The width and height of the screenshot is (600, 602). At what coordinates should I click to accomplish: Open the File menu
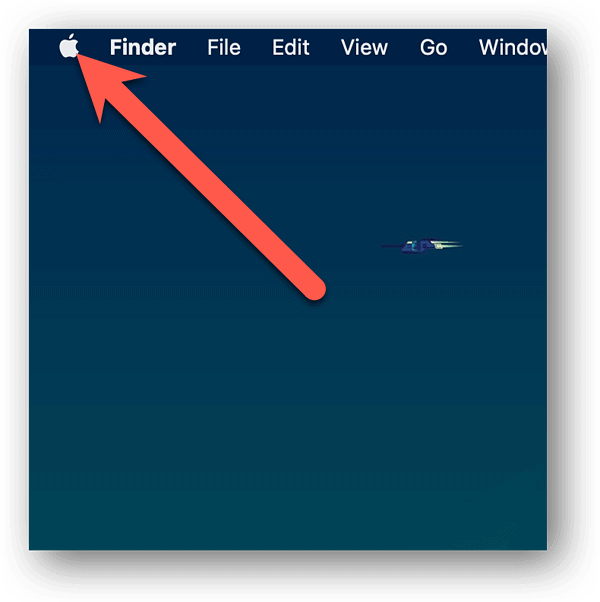pos(224,47)
